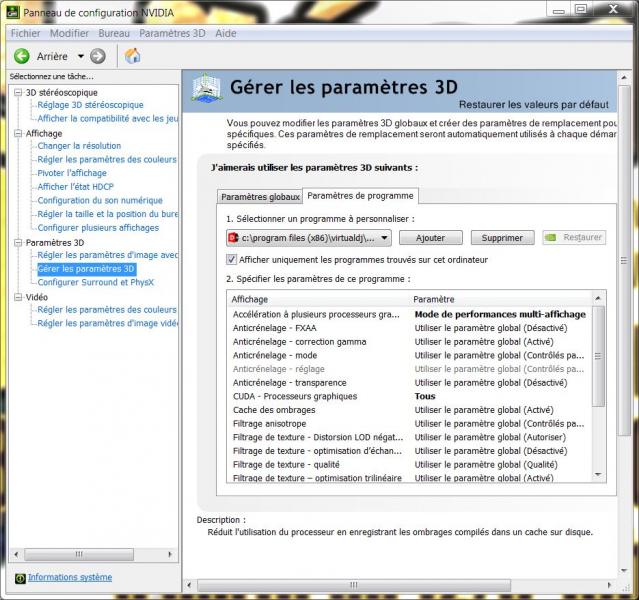Select 'Gérer les paramètres 3D' task
This screenshot has height=600, width=639.
[x=86, y=269]
